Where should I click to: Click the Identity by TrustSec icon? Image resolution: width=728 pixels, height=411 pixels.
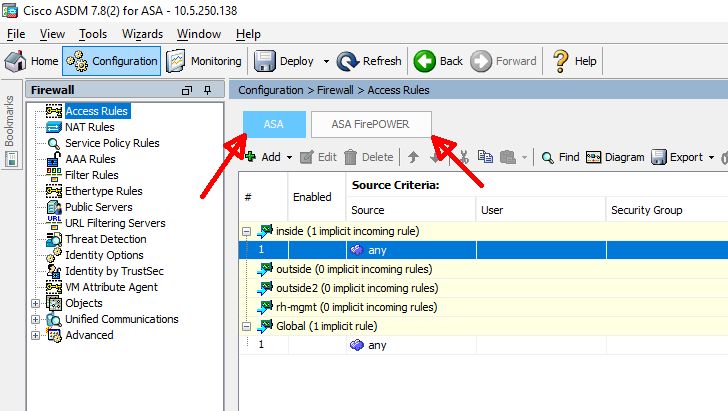54,271
